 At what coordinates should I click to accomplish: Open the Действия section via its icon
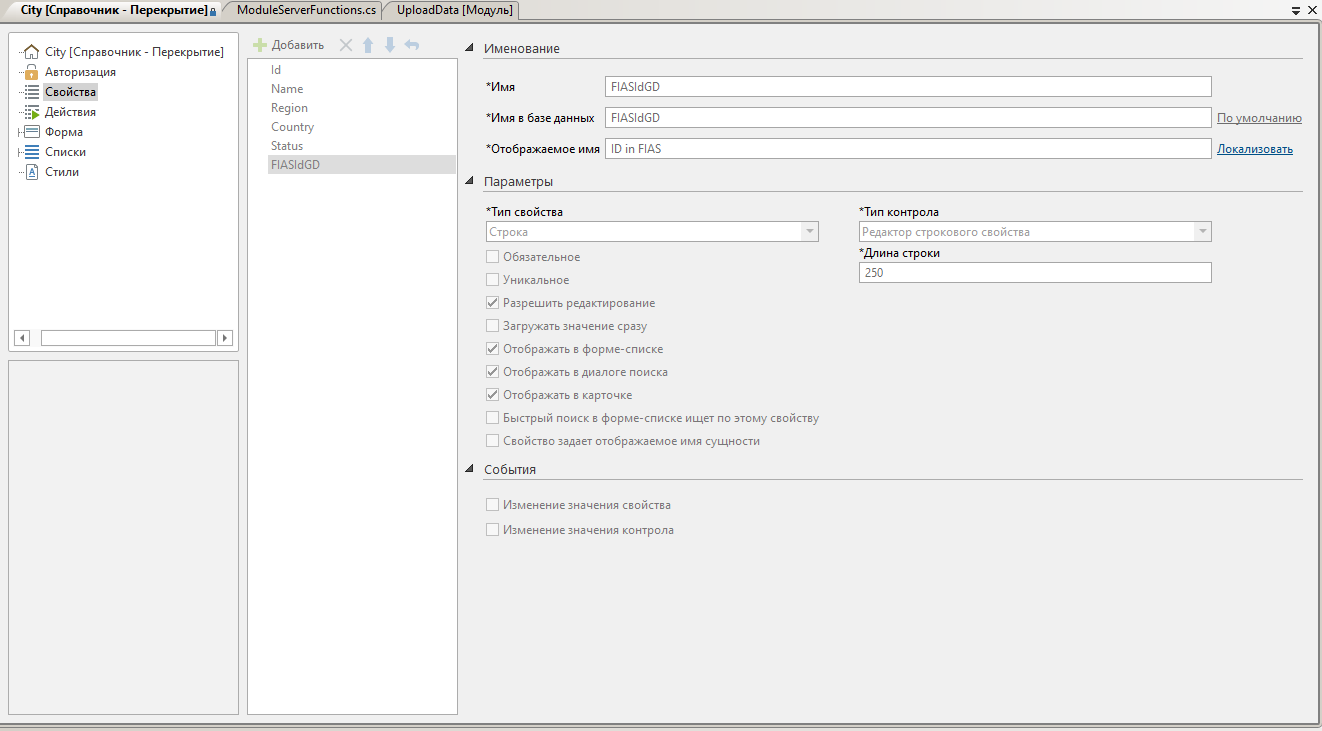[33, 111]
